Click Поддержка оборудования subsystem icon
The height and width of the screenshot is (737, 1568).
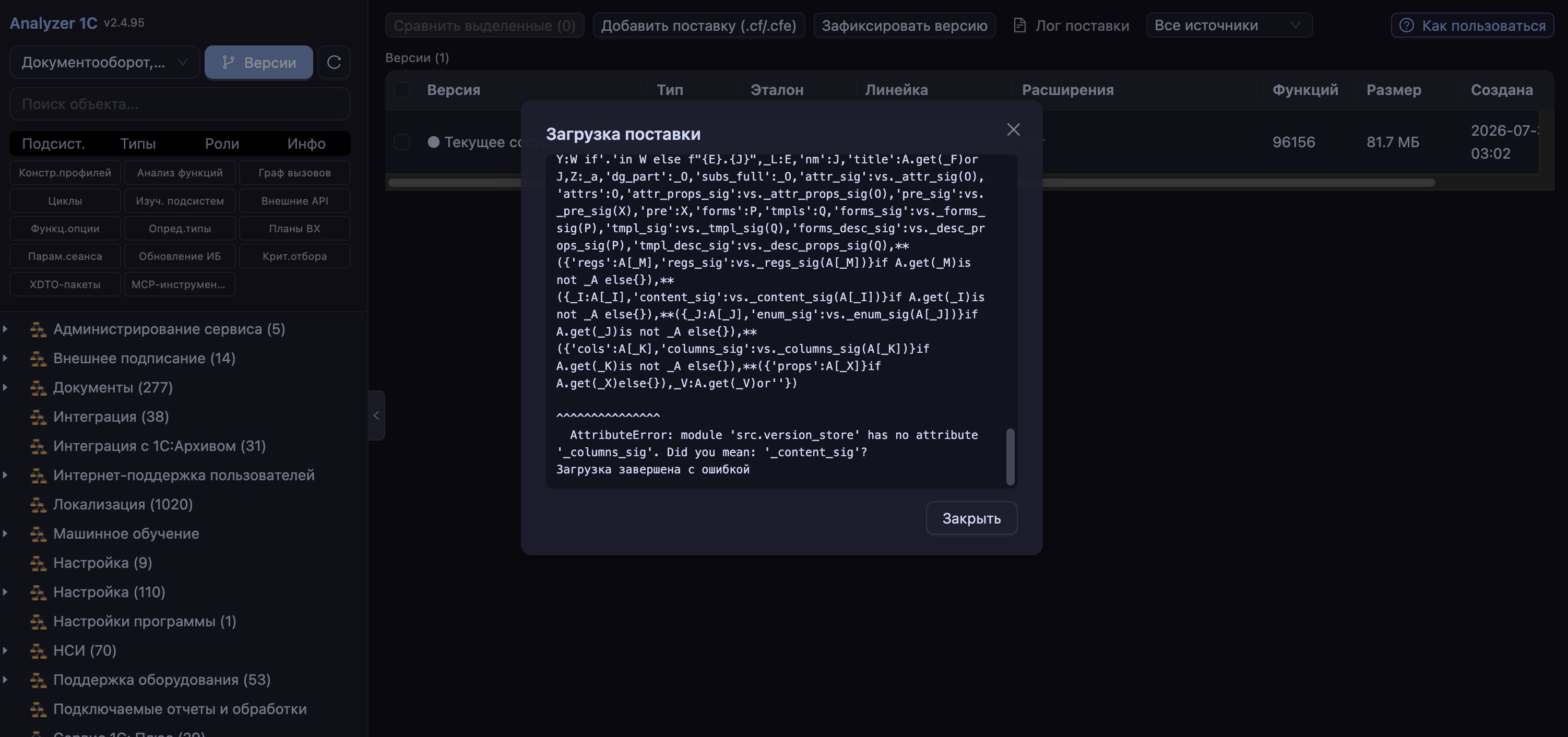(38, 680)
